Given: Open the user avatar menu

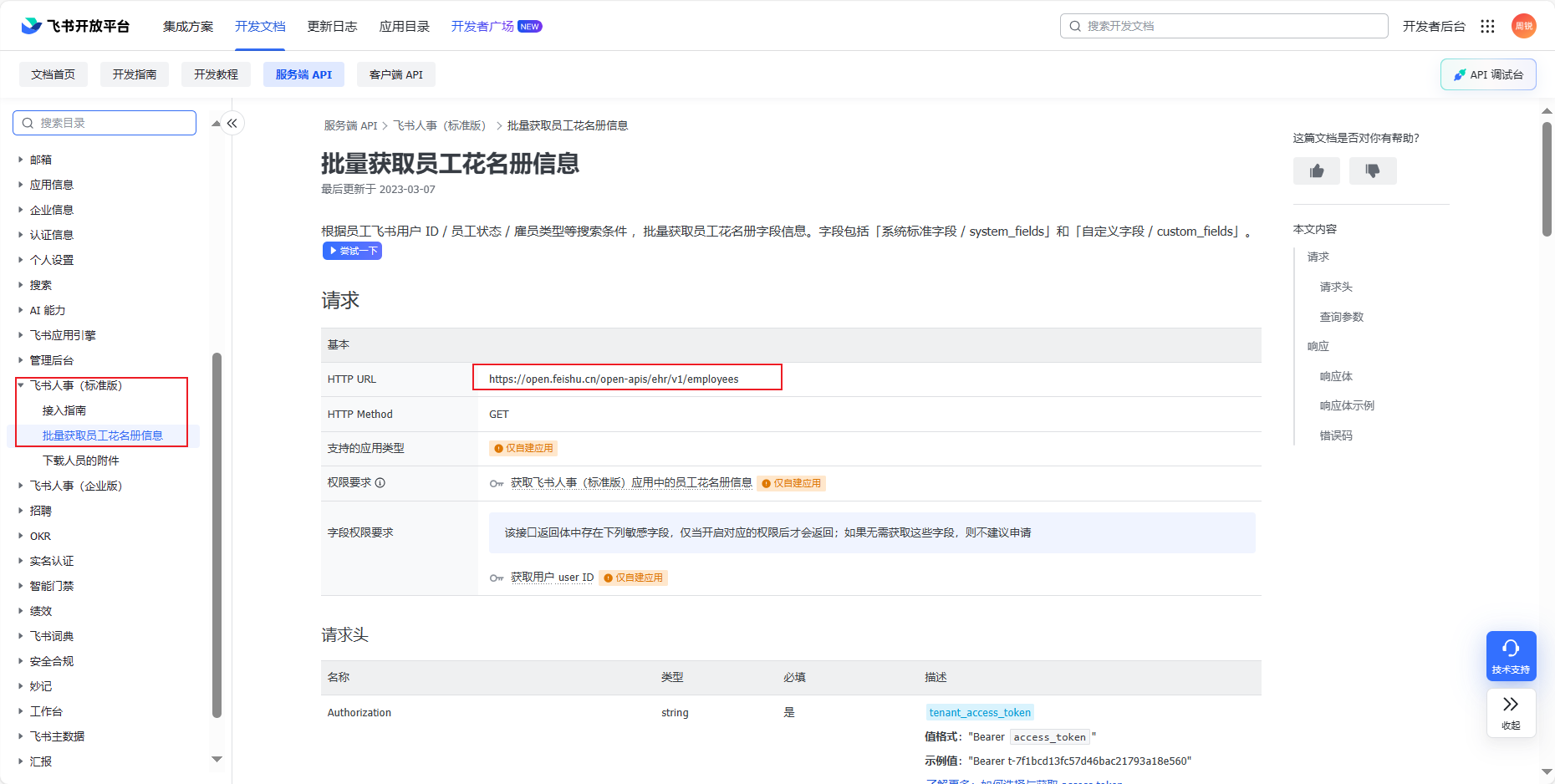Looking at the screenshot, I should (x=1523, y=26).
